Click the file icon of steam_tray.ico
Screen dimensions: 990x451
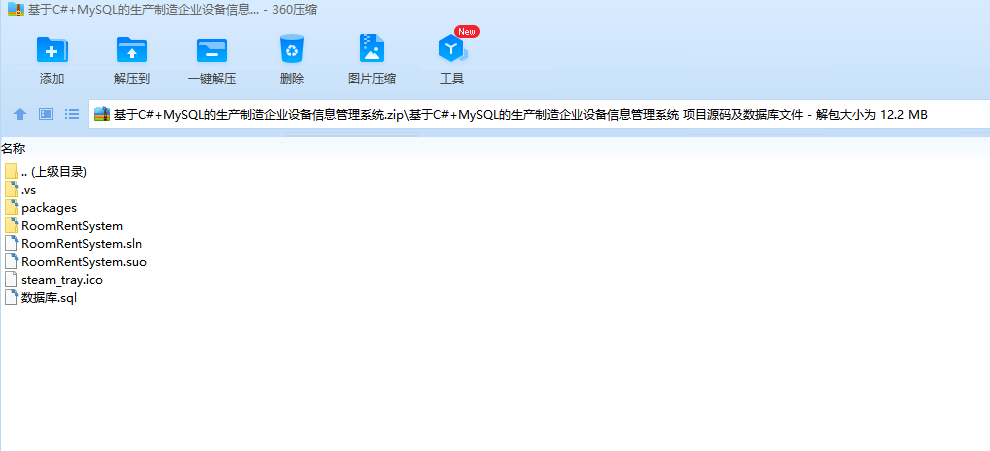11,280
